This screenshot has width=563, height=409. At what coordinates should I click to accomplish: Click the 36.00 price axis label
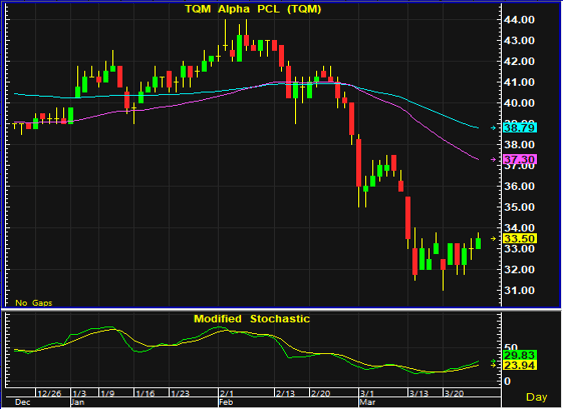[x=519, y=186]
